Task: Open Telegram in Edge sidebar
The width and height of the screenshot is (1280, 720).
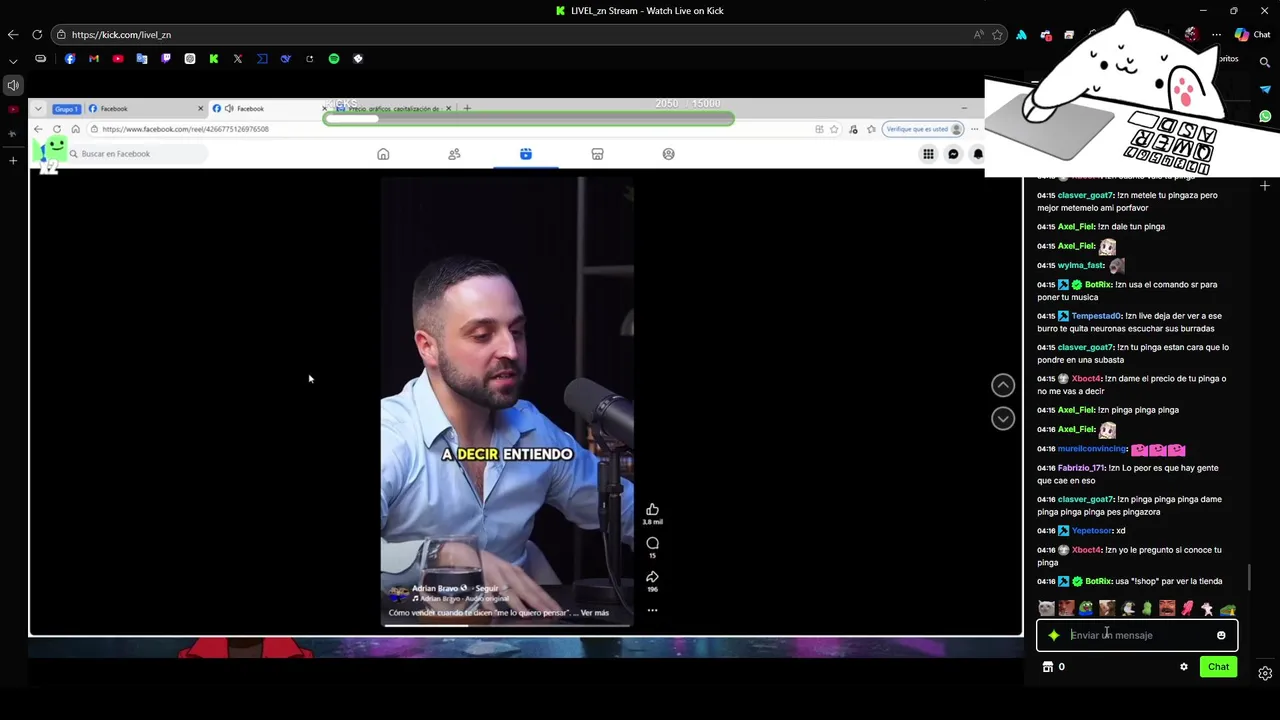Action: [x=1265, y=90]
